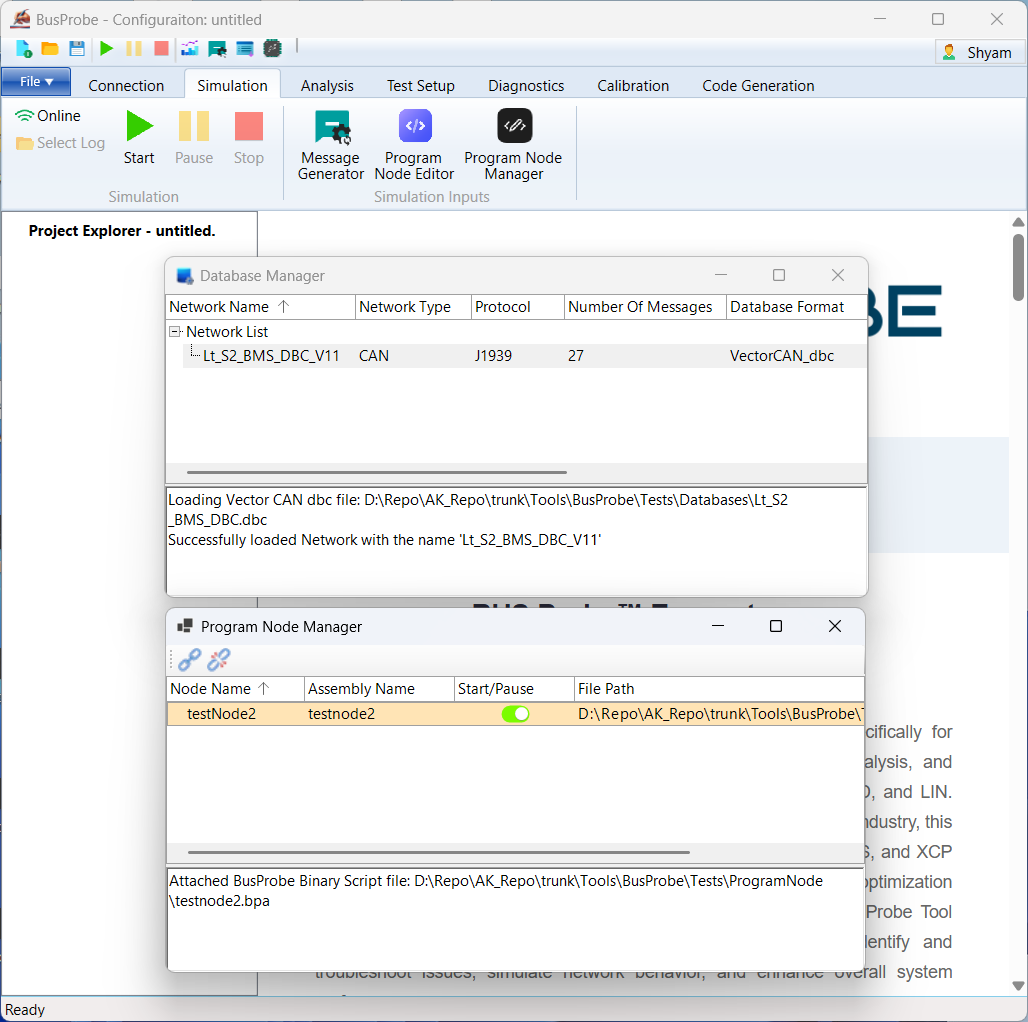Click new configuration icon in quick toolbar

24,48
